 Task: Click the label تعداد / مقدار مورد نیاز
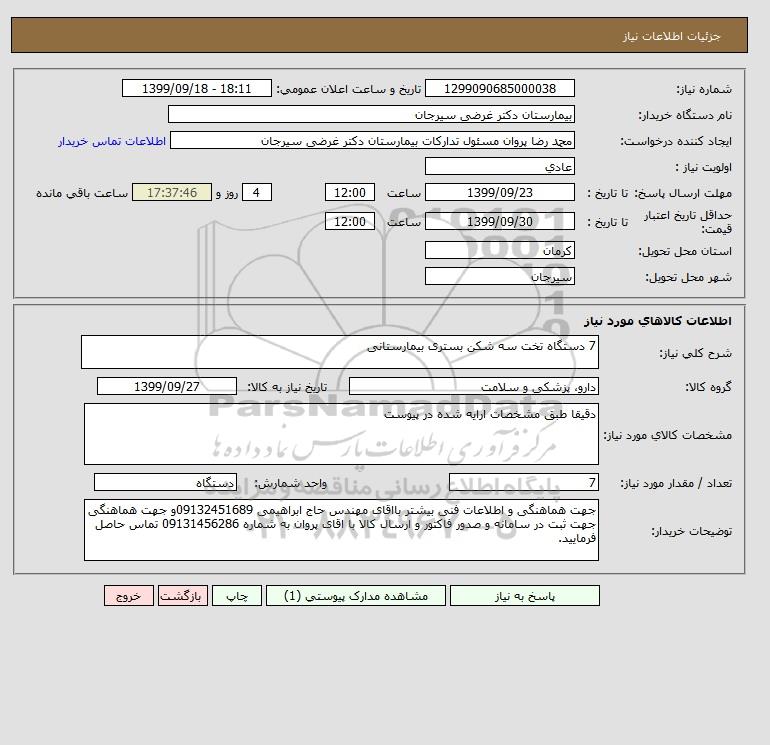click(676, 483)
